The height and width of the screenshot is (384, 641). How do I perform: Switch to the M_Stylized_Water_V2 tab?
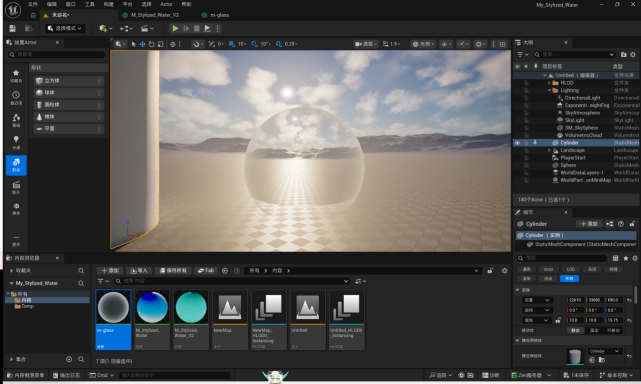click(155, 15)
